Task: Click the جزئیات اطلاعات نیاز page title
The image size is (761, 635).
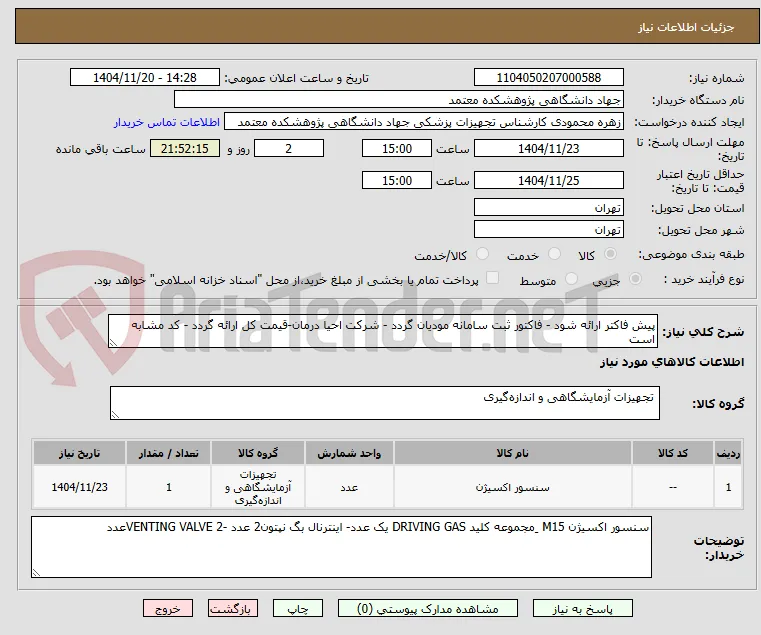Action: (x=686, y=27)
